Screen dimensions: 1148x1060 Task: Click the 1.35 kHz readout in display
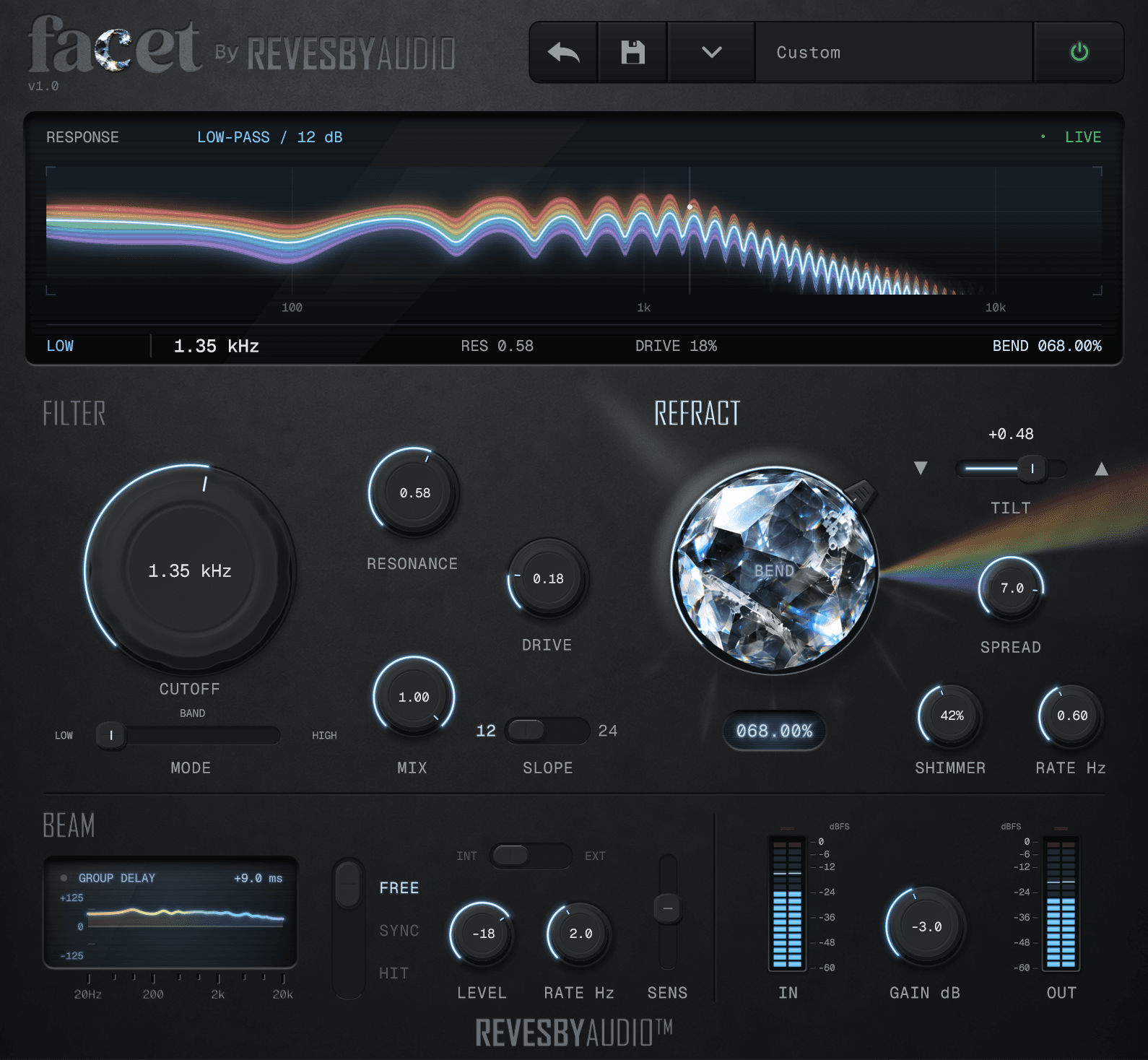tap(216, 346)
